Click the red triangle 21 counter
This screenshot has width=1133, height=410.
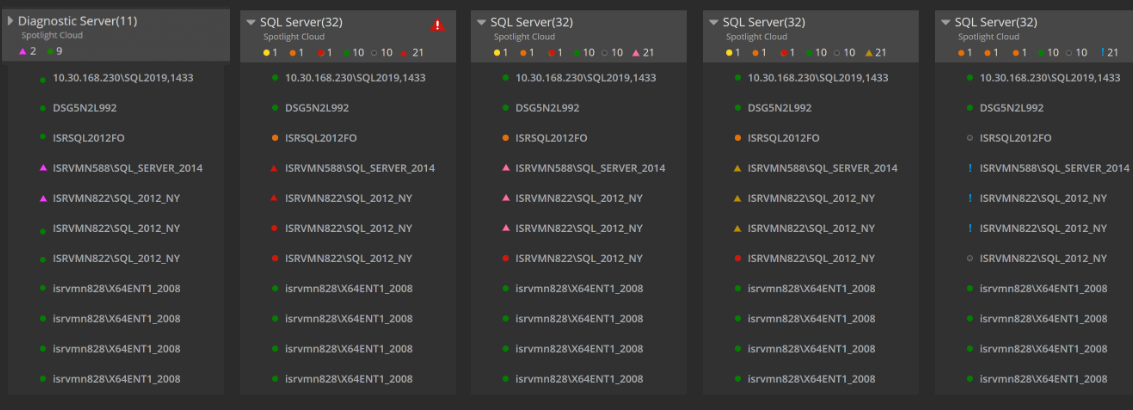(x=411, y=53)
